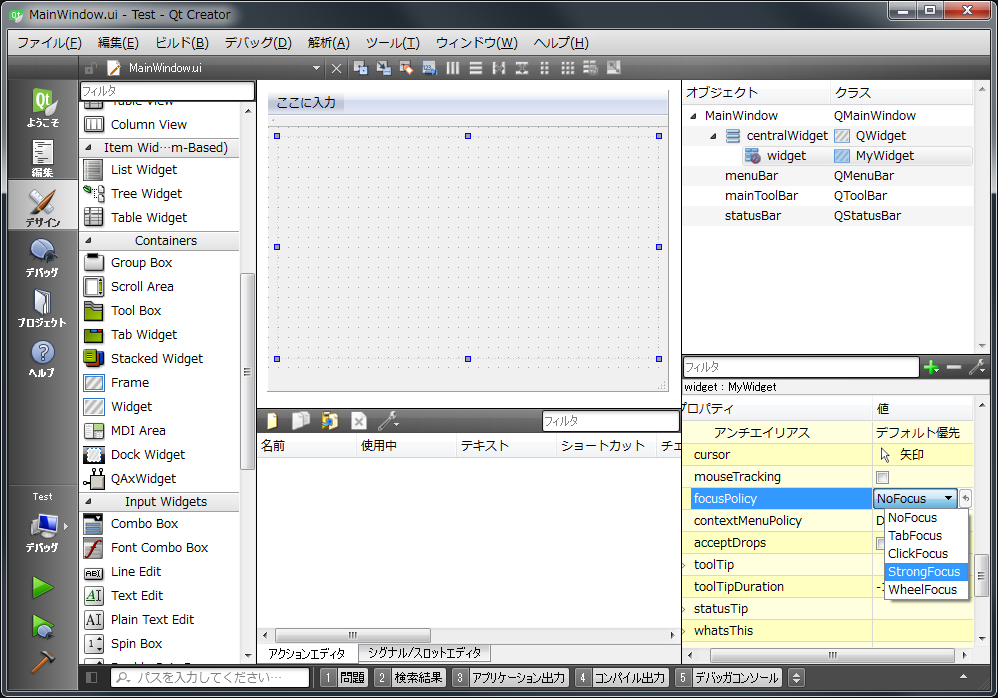This screenshot has width=998, height=698.
Task: Apply vertical layout from toolbar
Action: tap(475, 68)
